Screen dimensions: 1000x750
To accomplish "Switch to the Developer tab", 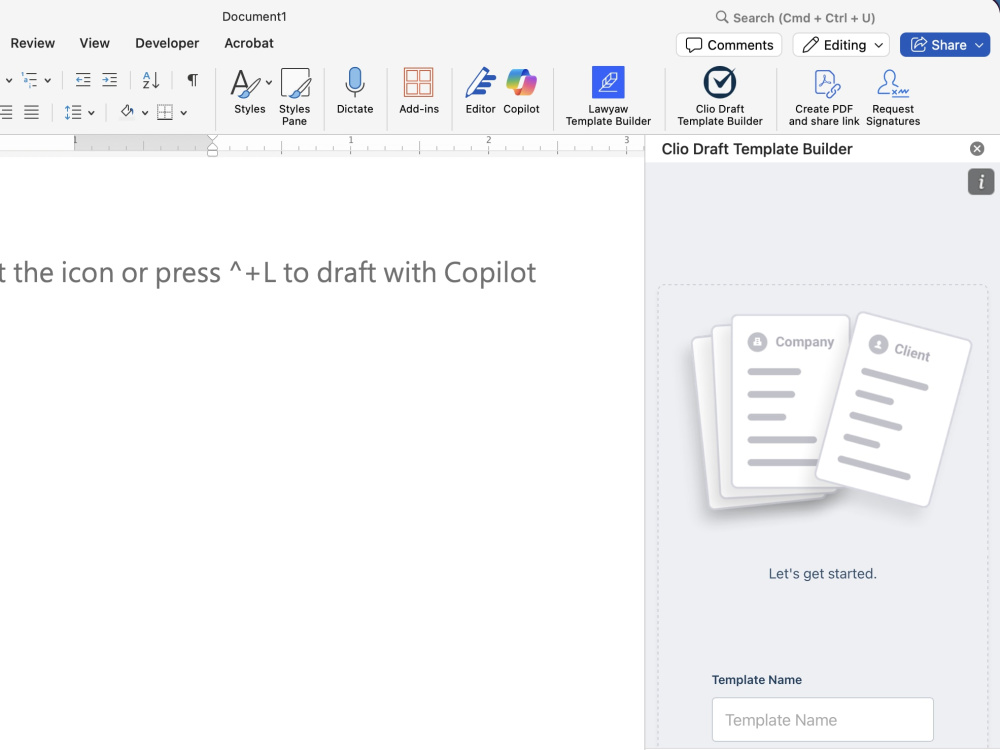I will point(167,43).
